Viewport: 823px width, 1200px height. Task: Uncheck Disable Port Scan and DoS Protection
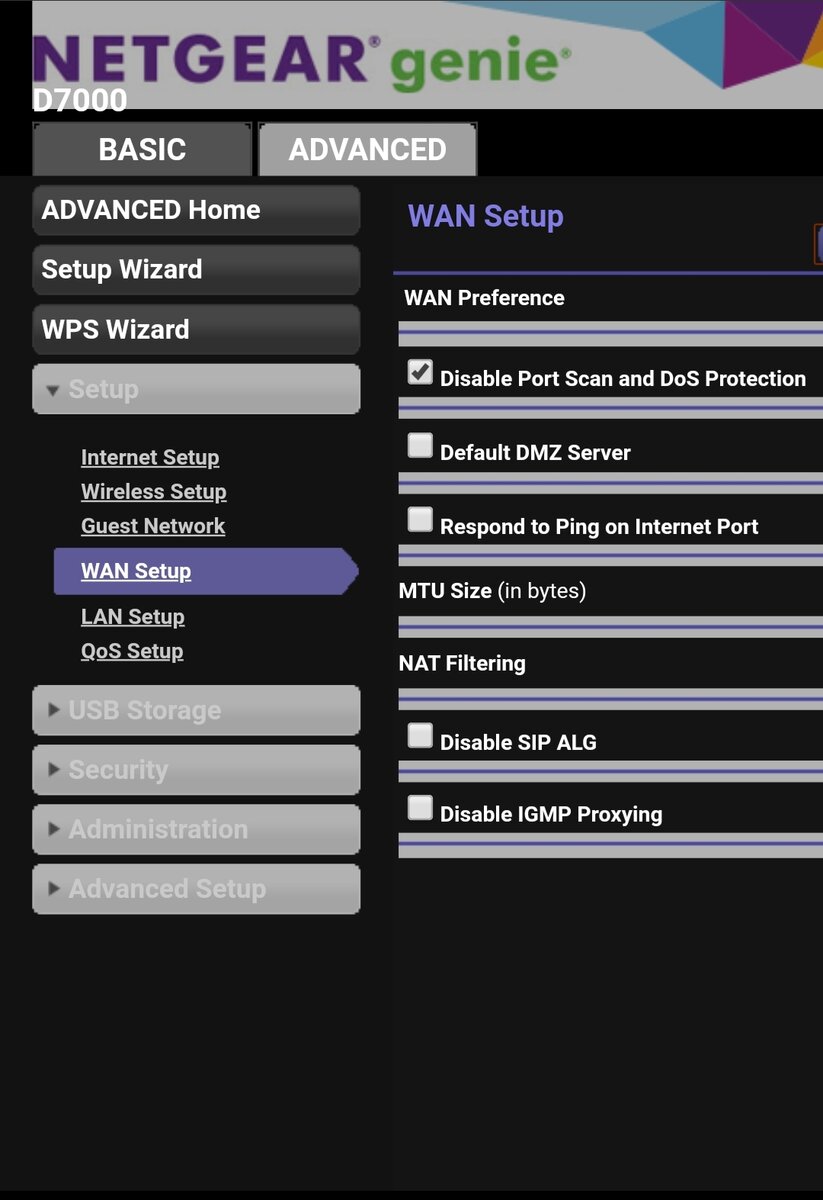tap(420, 373)
